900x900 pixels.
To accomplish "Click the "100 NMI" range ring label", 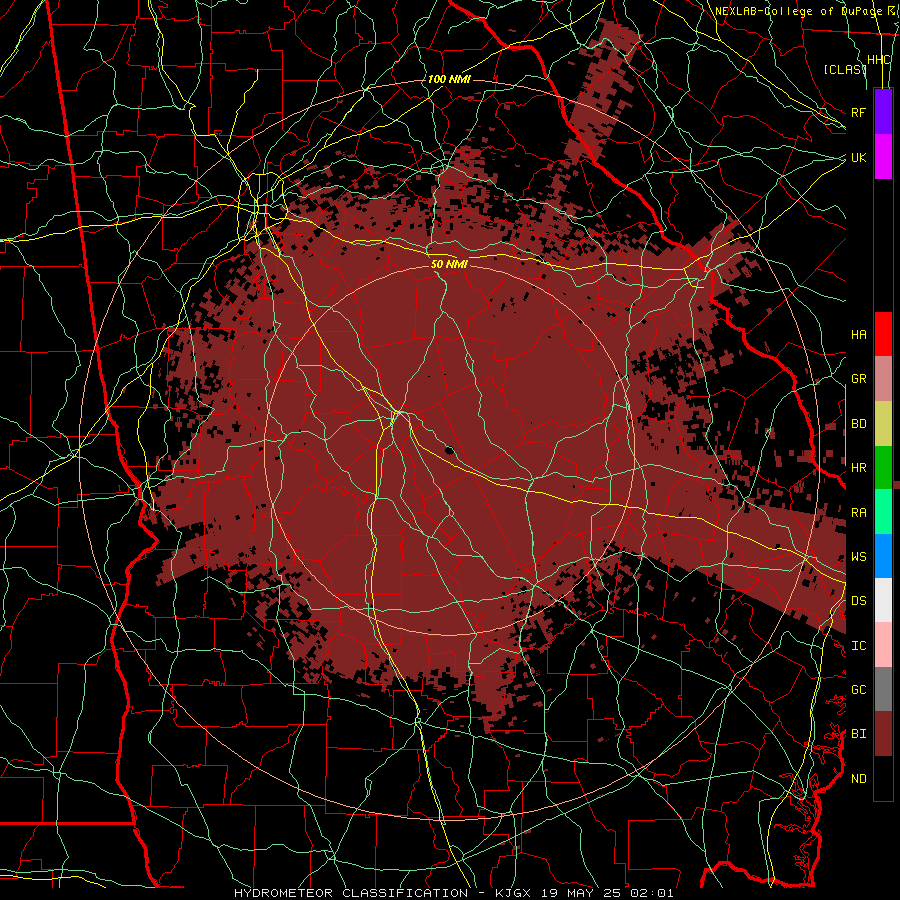I will [x=449, y=79].
